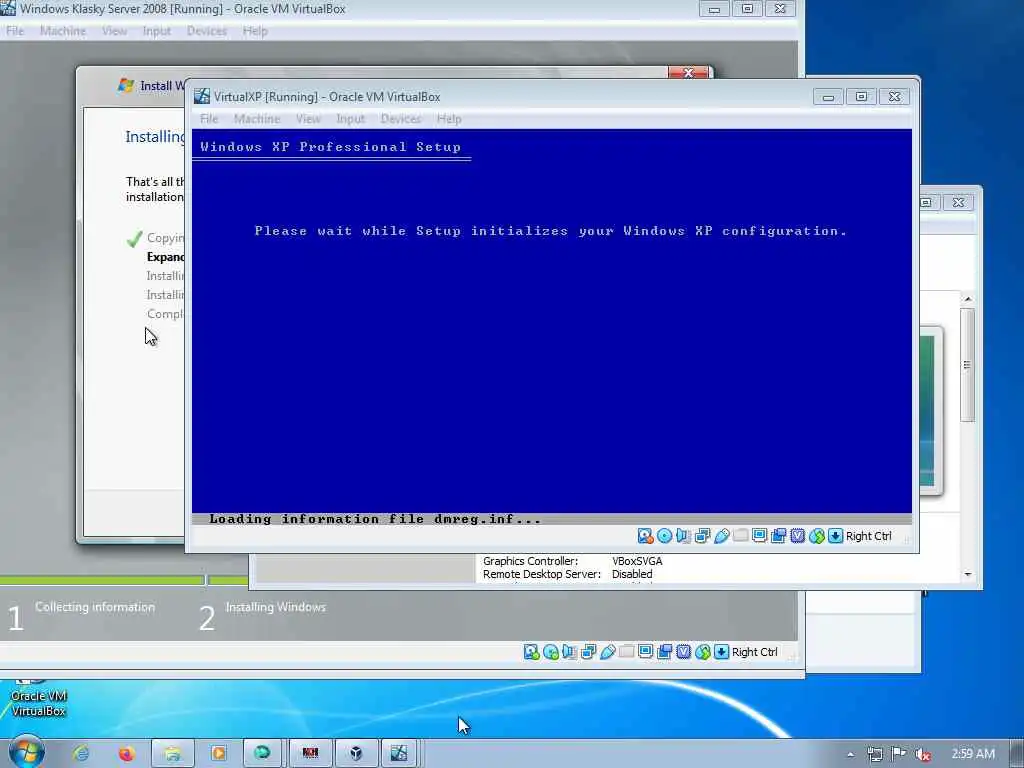The height and width of the screenshot is (768, 1024).
Task: Open File menu in Klasky Server window
Action: [x=15, y=31]
